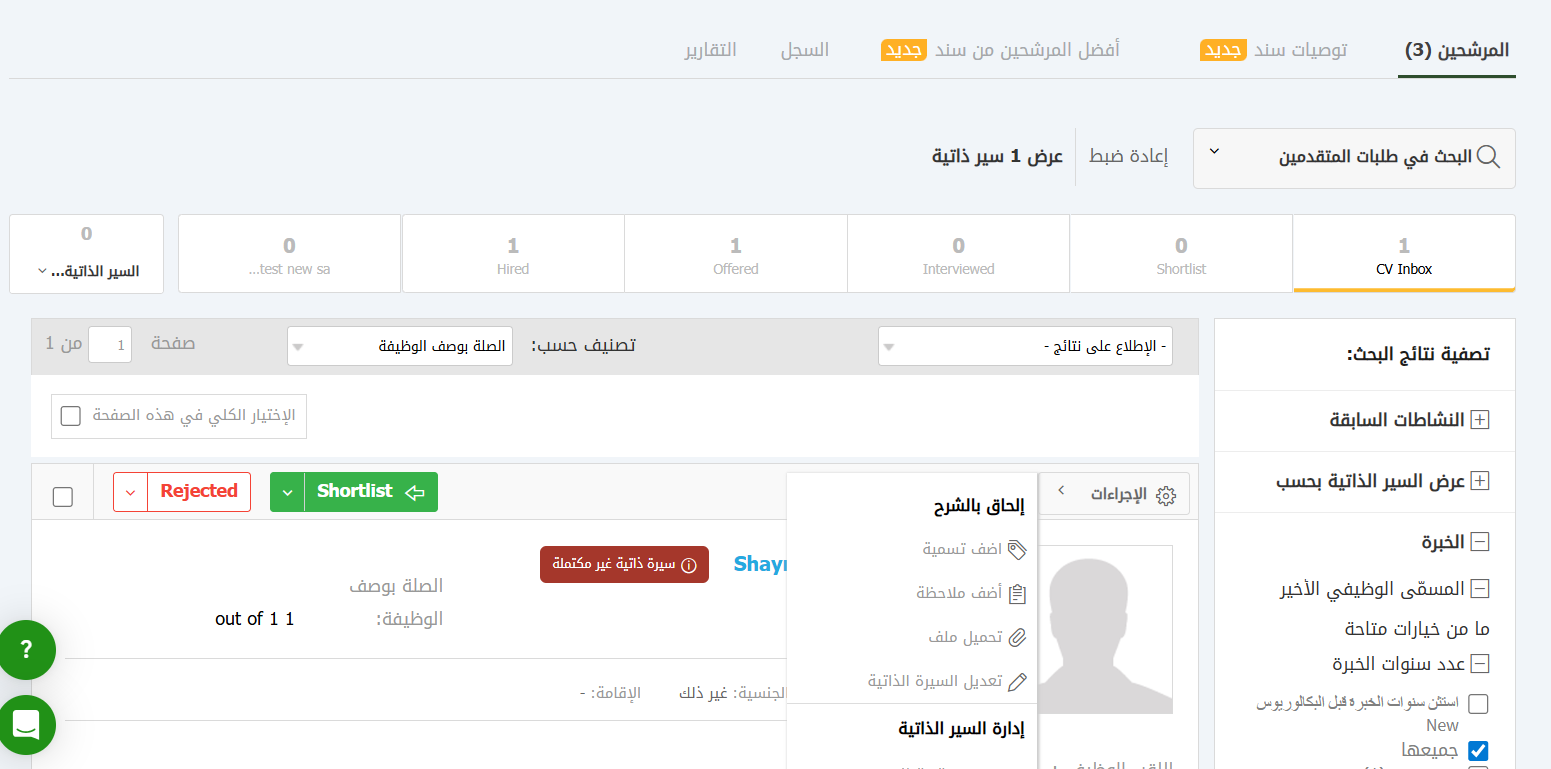This screenshot has height=769, width=1551.
Task: Select the Shortlist stage tab
Action: (1181, 254)
